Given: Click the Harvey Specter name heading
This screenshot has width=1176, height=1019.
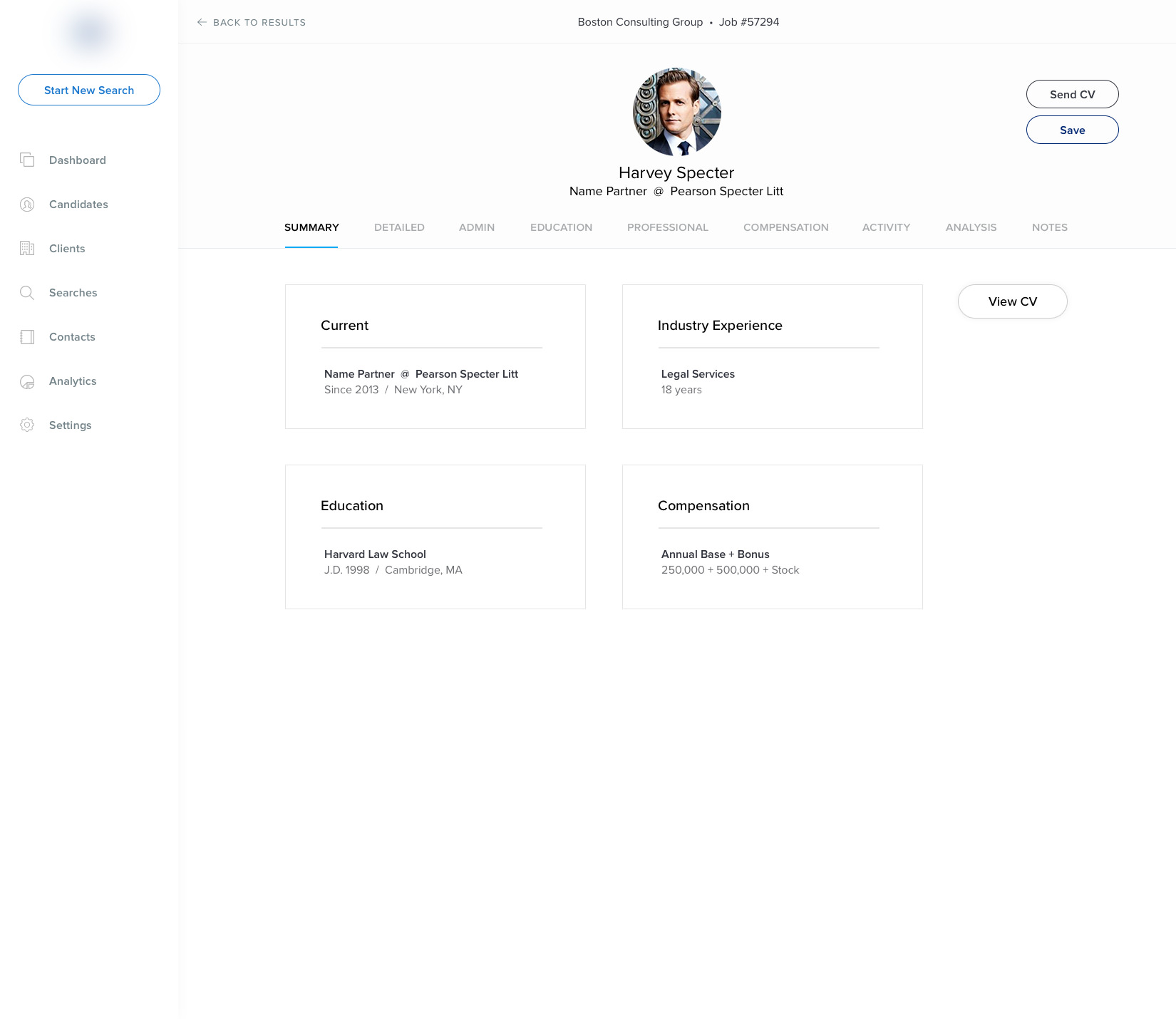Looking at the screenshot, I should point(676,172).
